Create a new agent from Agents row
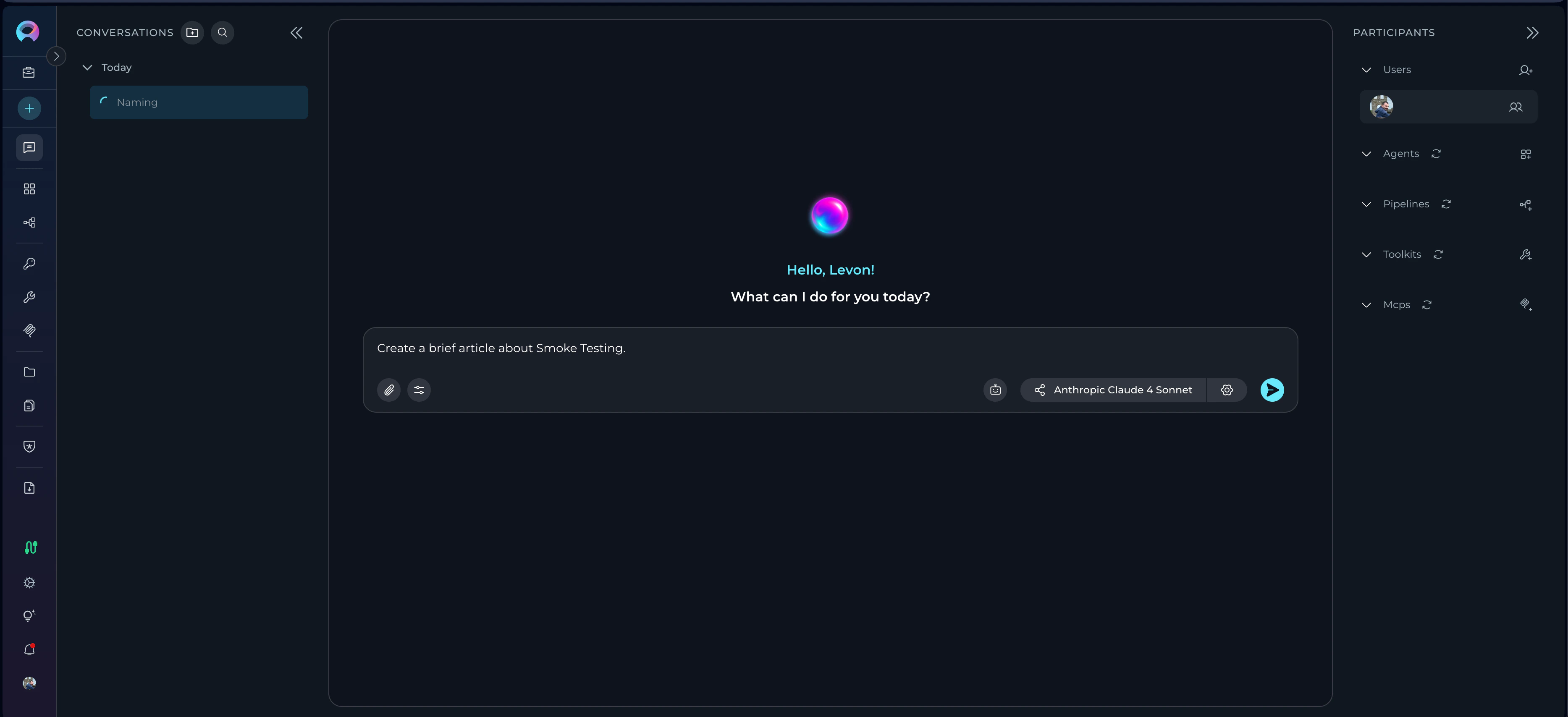The height and width of the screenshot is (717, 1568). pyautogui.click(x=1526, y=154)
